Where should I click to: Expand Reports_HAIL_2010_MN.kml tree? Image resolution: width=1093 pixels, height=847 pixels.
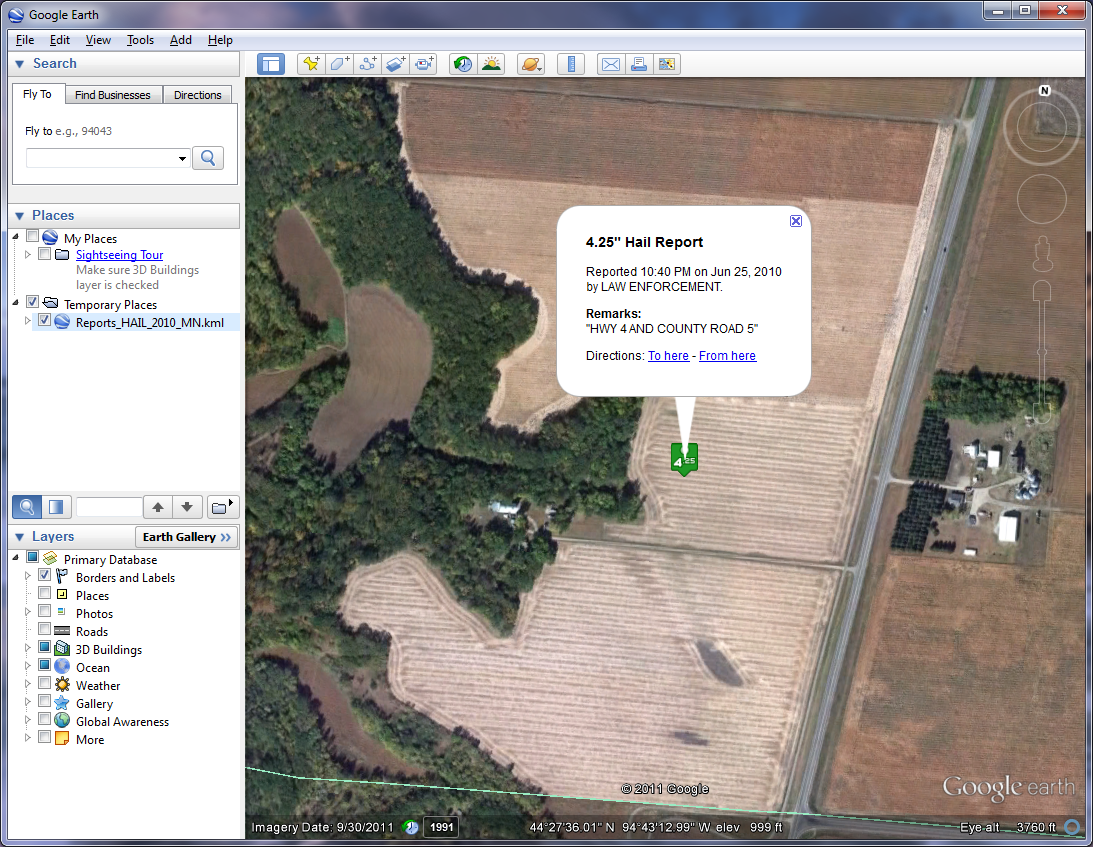tap(28, 321)
